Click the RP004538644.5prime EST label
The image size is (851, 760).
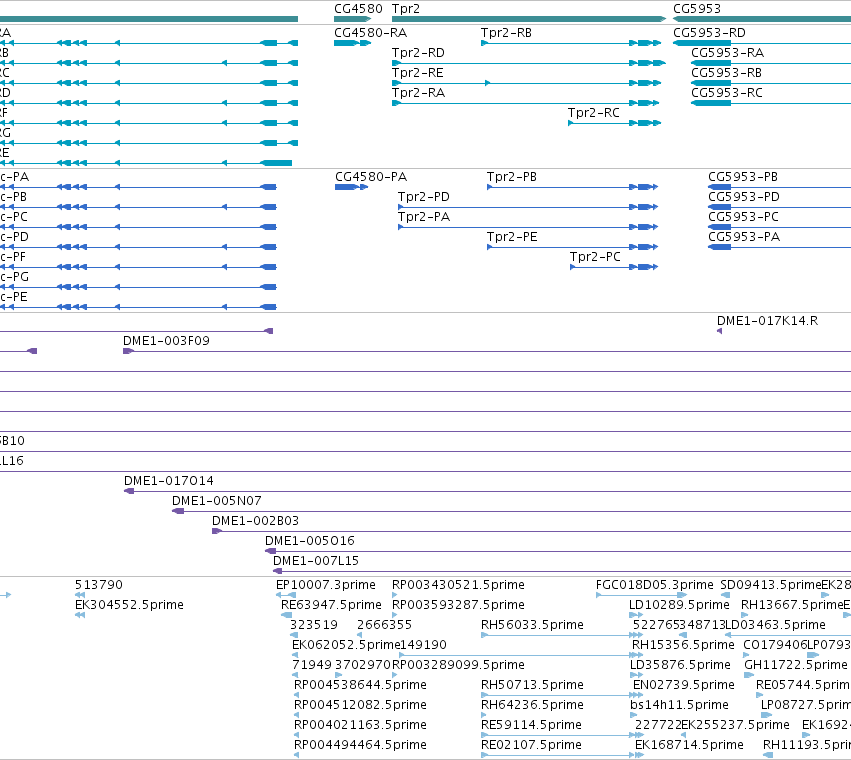pyautogui.click(x=360, y=685)
